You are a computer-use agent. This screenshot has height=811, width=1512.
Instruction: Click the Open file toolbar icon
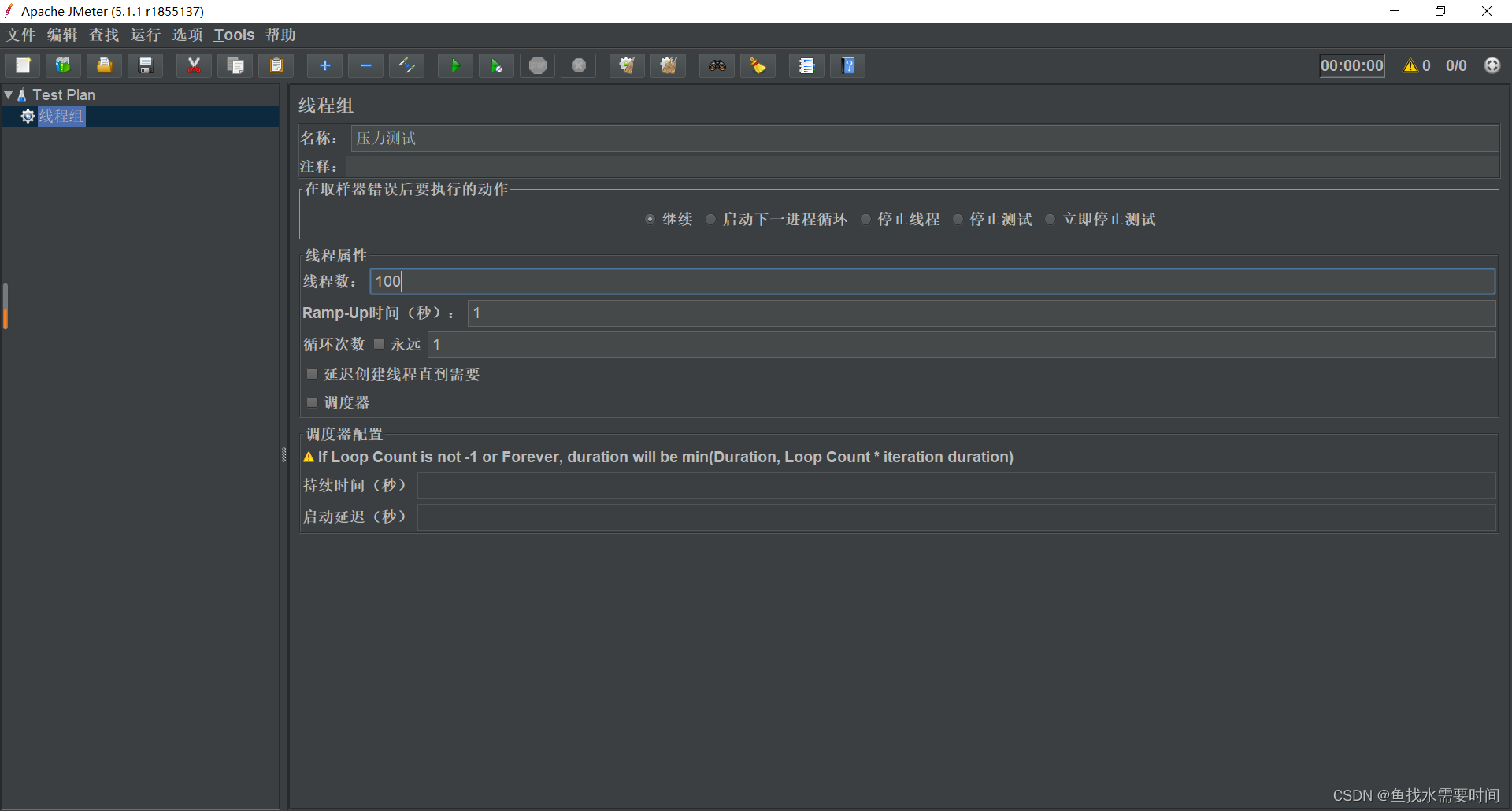pos(104,65)
